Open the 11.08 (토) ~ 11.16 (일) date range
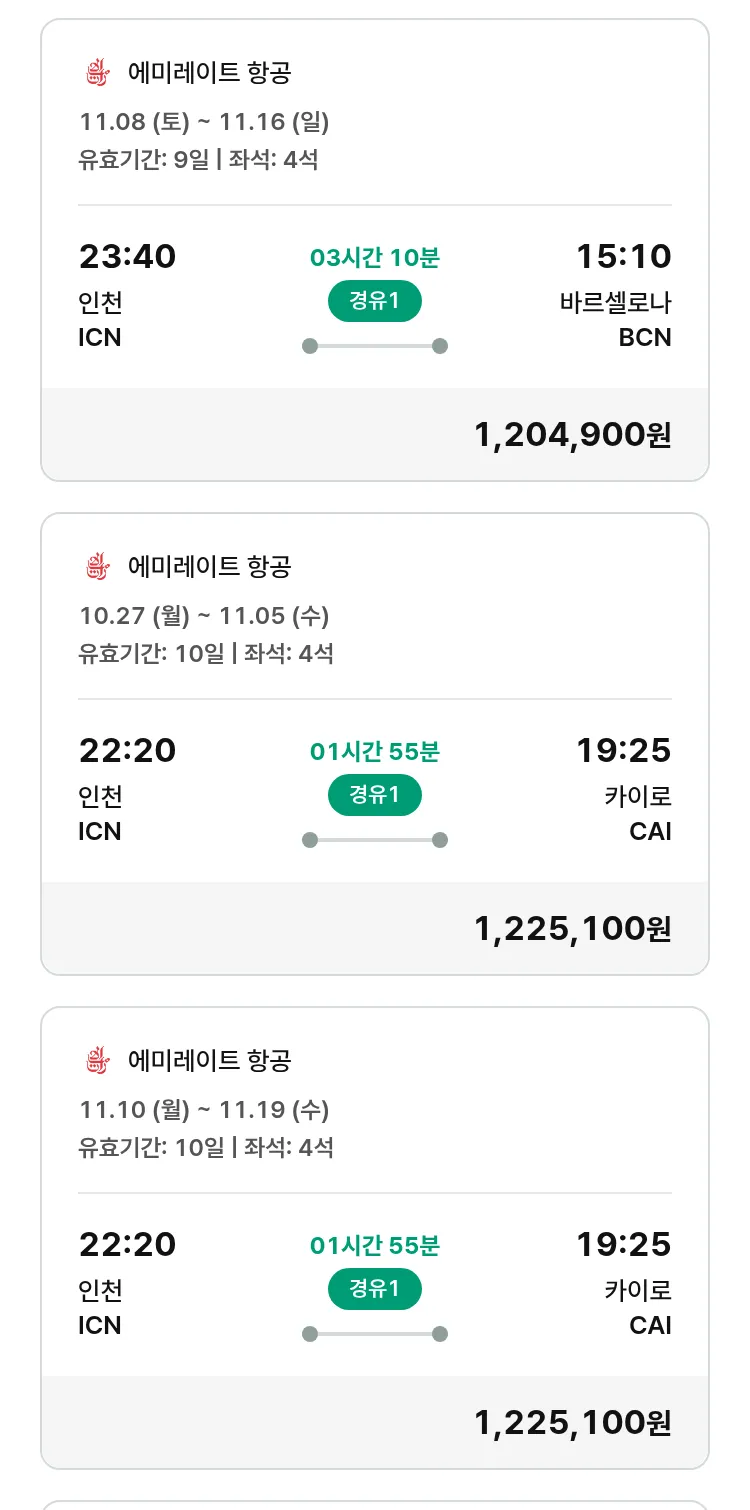 (x=204, y=122)
